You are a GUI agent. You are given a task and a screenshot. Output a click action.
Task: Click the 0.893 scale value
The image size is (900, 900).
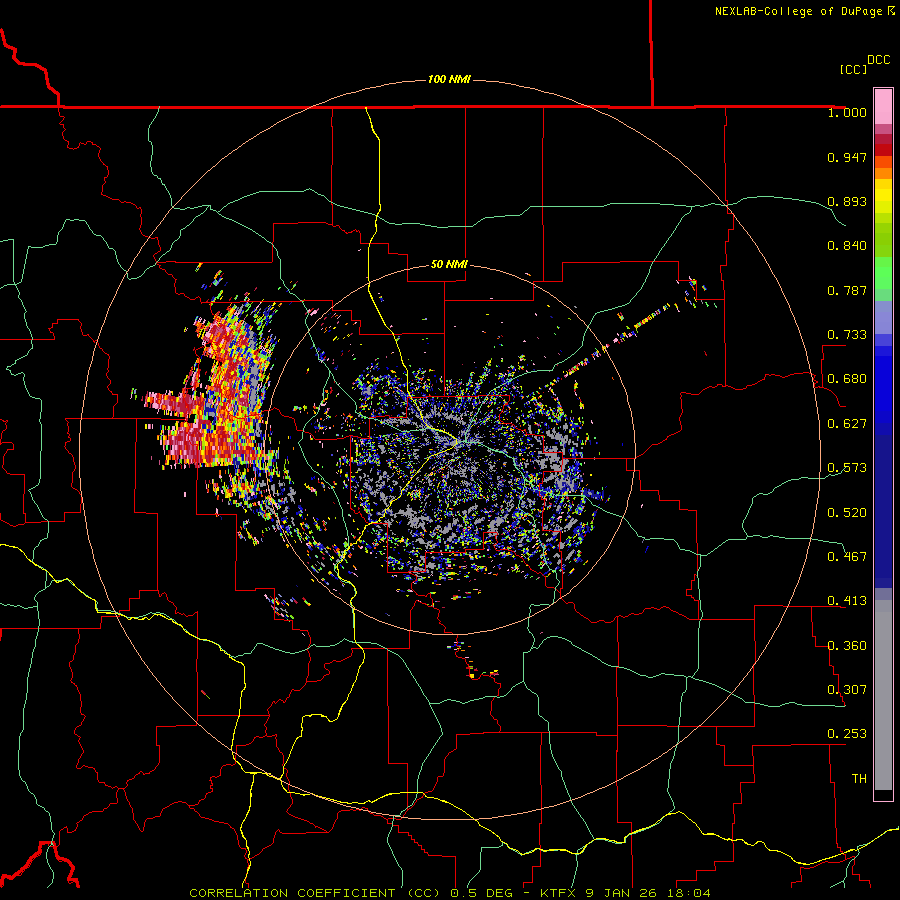click(847, 201)
